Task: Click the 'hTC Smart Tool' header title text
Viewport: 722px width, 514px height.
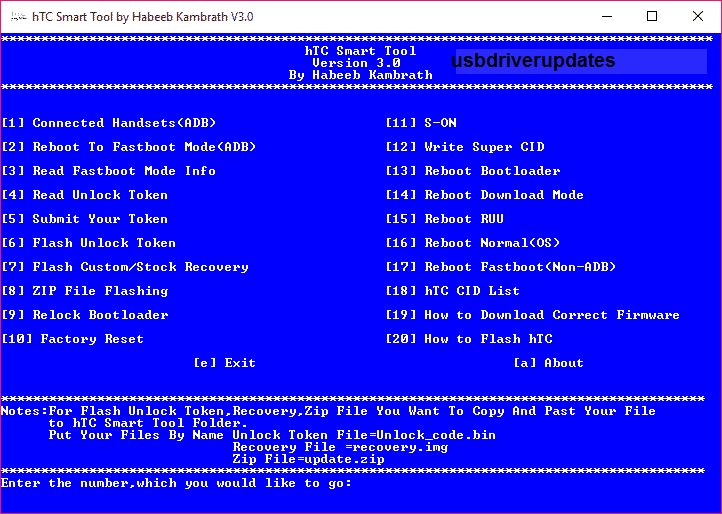Action: 361,51
